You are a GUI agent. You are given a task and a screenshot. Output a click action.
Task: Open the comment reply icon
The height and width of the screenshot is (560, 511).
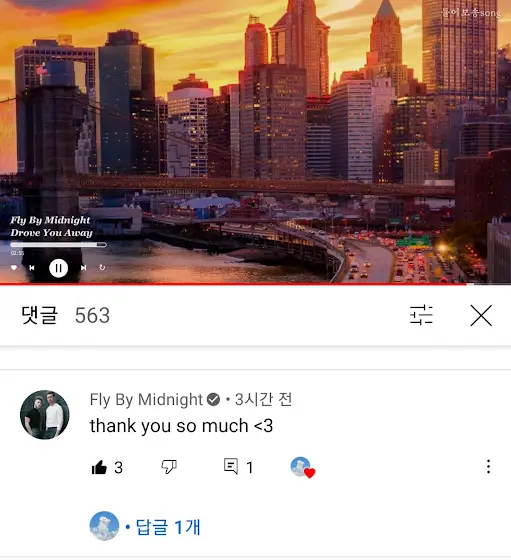231,466
